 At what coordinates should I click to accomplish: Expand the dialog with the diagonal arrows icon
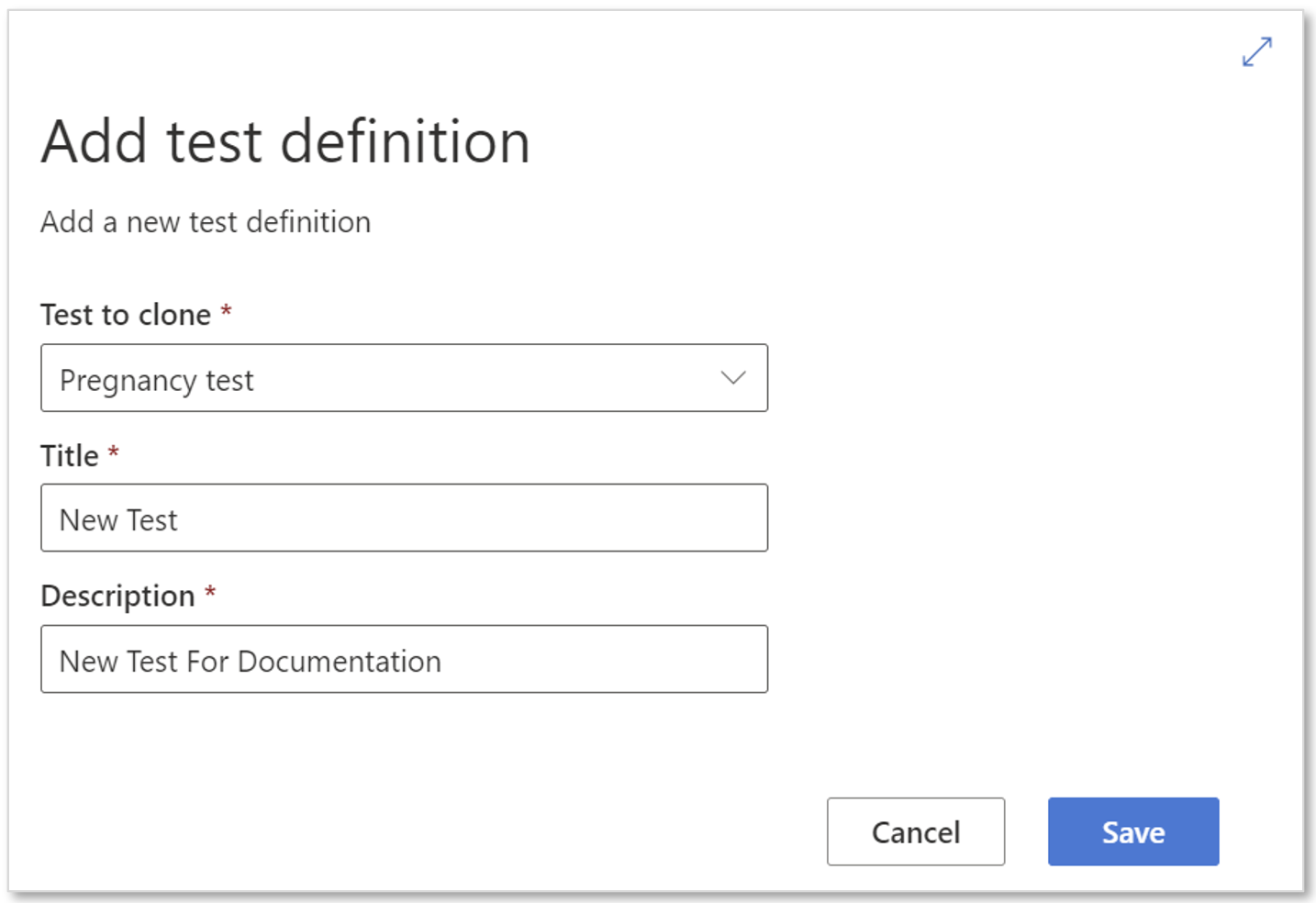pyautogui.click(x=1256, y=51)
